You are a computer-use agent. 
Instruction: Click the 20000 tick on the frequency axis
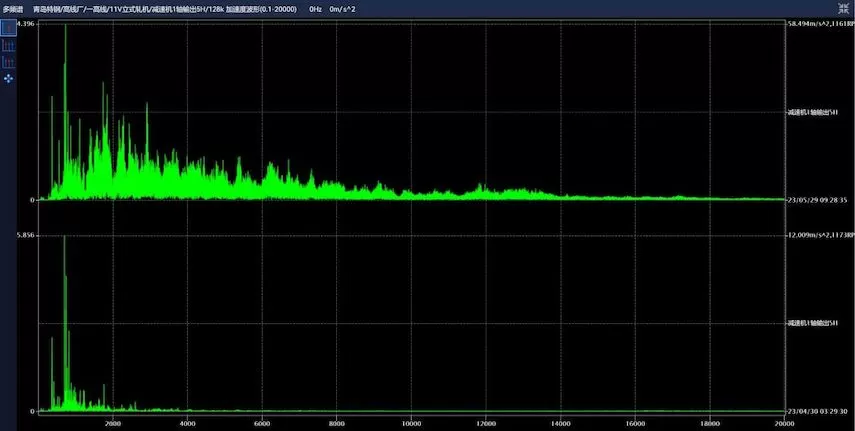783,422
